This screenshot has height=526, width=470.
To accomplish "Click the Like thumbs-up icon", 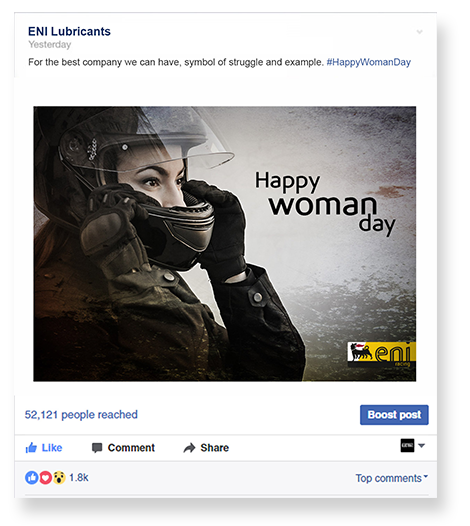I will [x=31, y=448].
